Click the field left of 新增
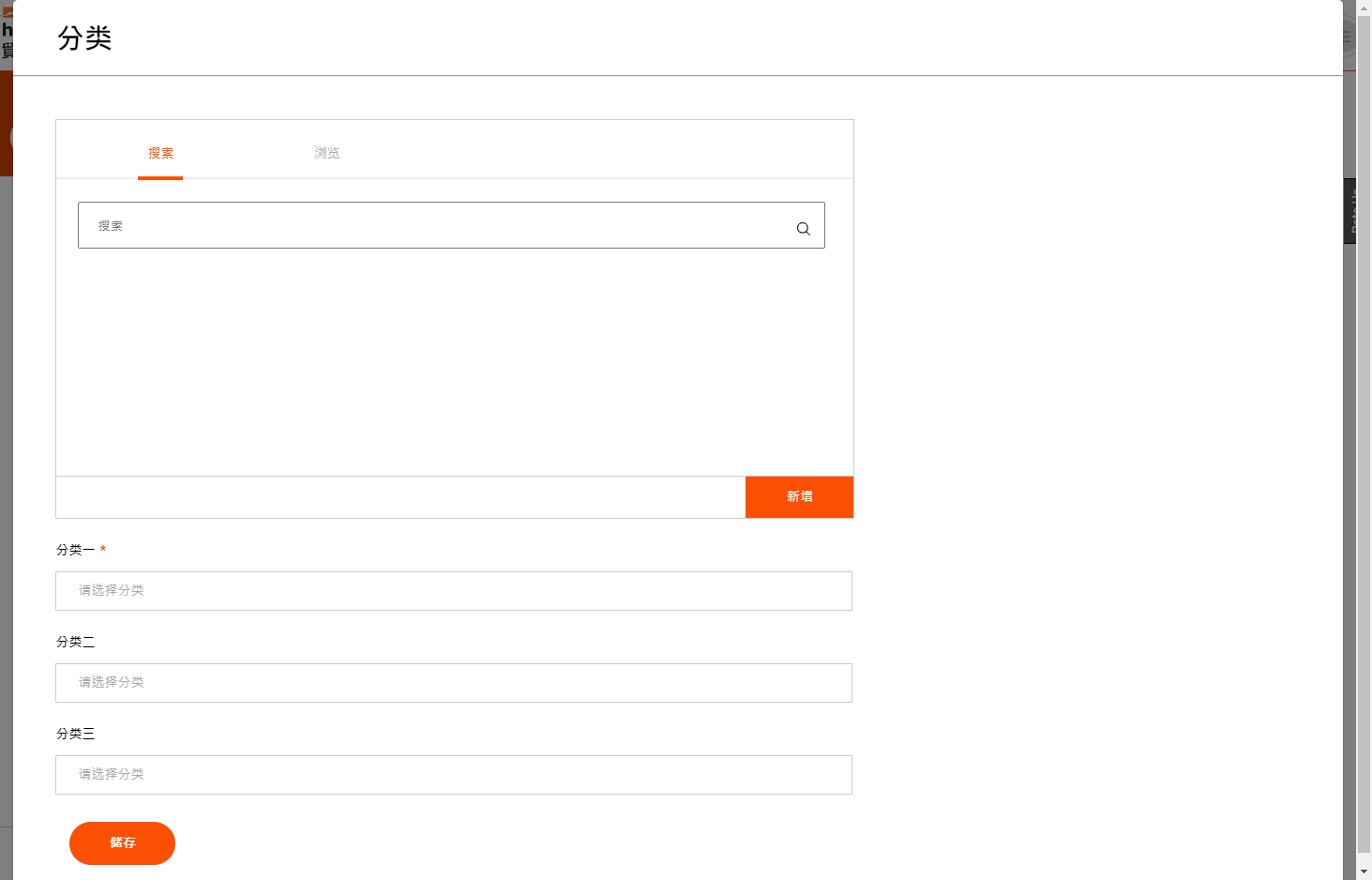1372x880 pixels. click(x=400, y=497)
